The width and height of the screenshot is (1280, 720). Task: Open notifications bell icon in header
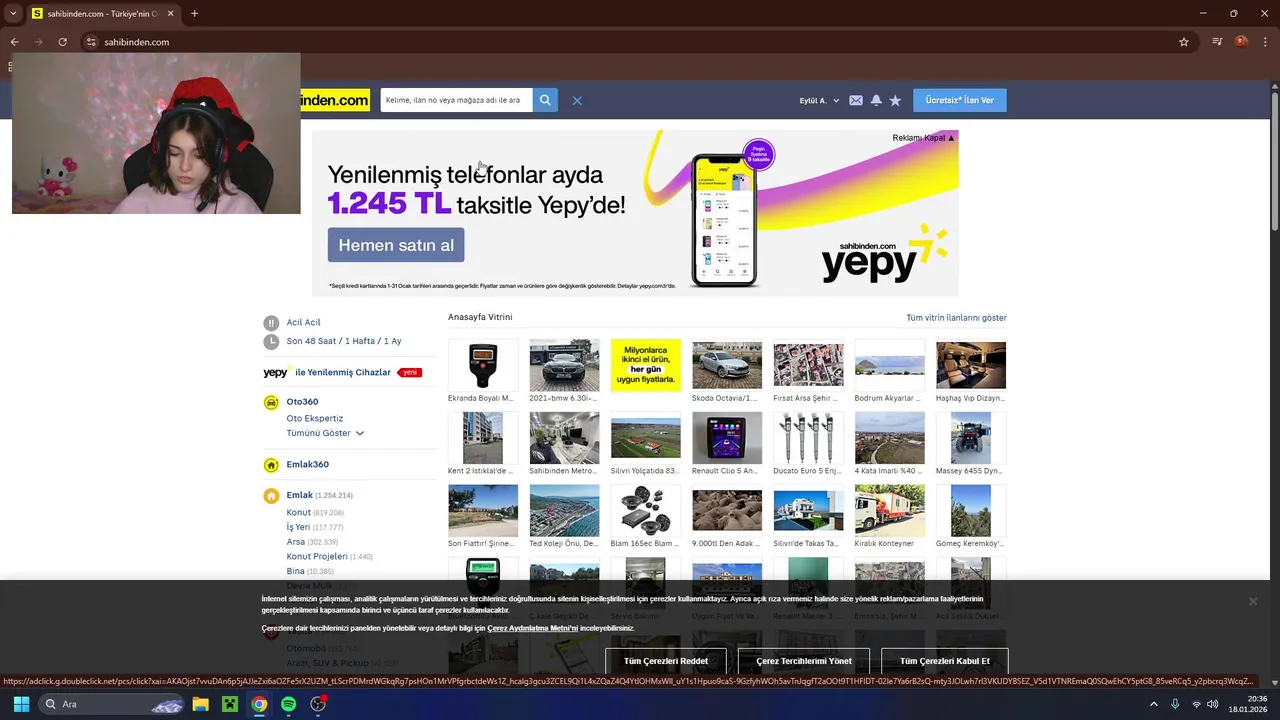(x=876, y=100)
